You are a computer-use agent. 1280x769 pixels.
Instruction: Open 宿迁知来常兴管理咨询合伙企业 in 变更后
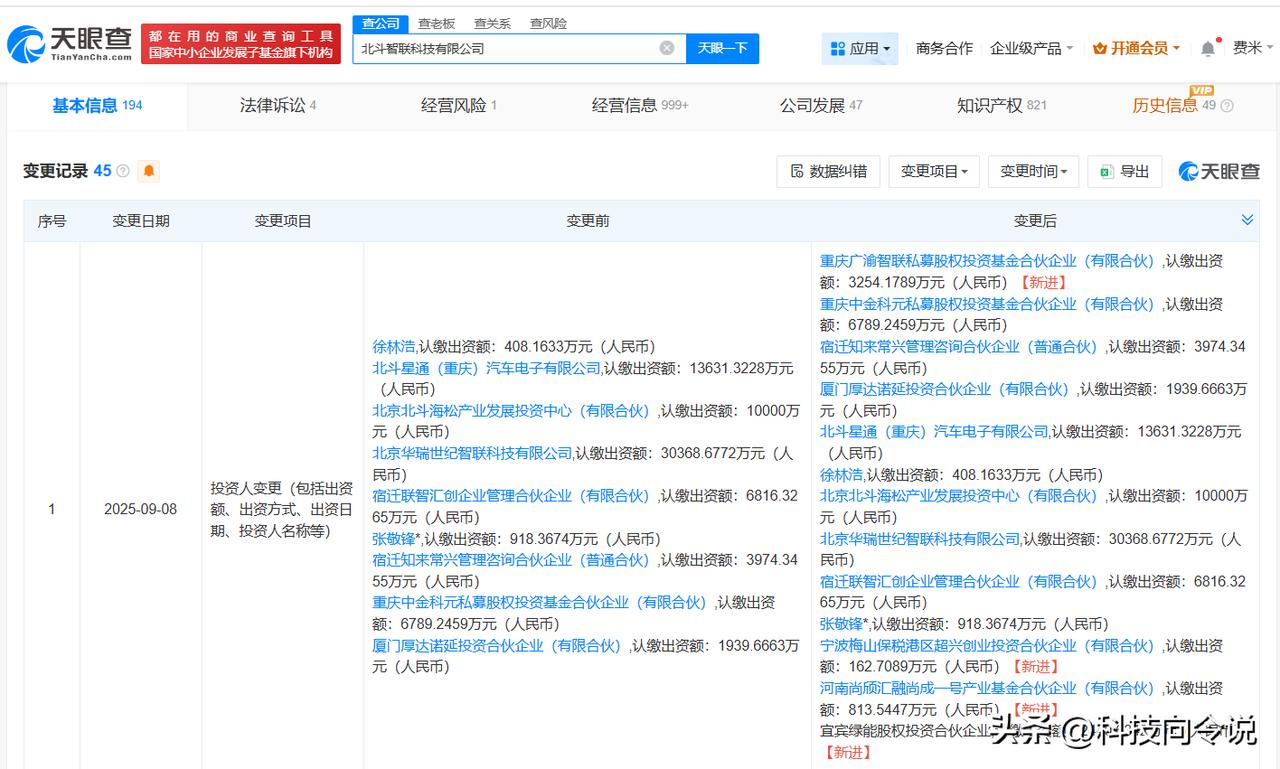click(959, 347)
